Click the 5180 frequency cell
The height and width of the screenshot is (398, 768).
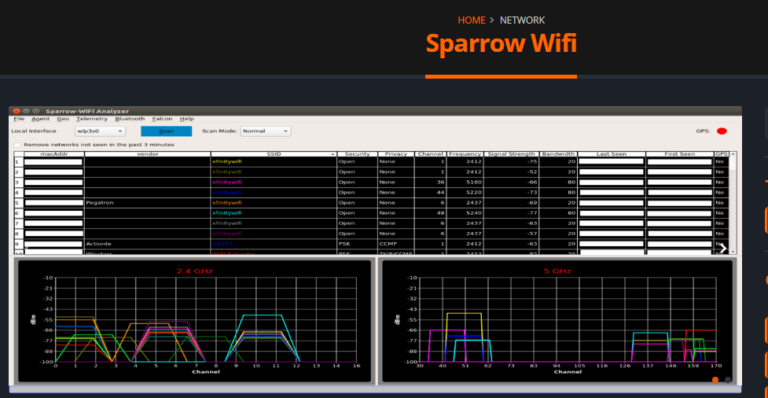[465, 182]
